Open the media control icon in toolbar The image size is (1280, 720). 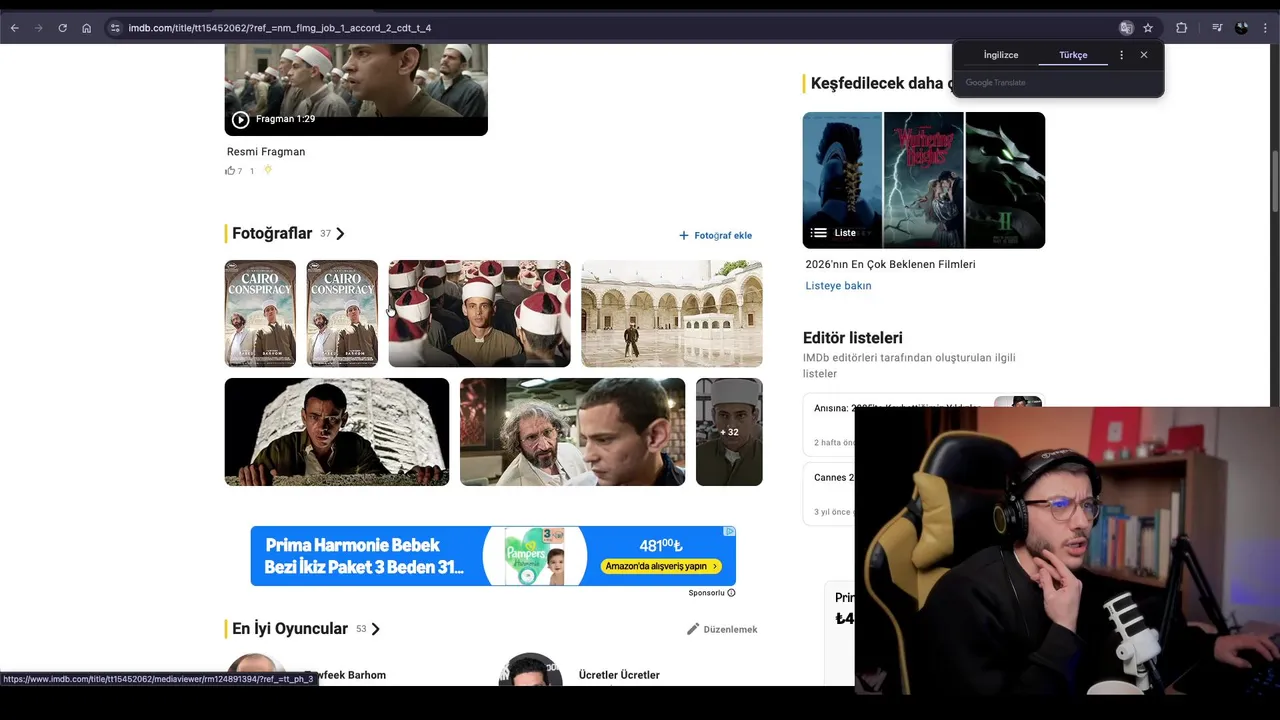[1217, 28]
